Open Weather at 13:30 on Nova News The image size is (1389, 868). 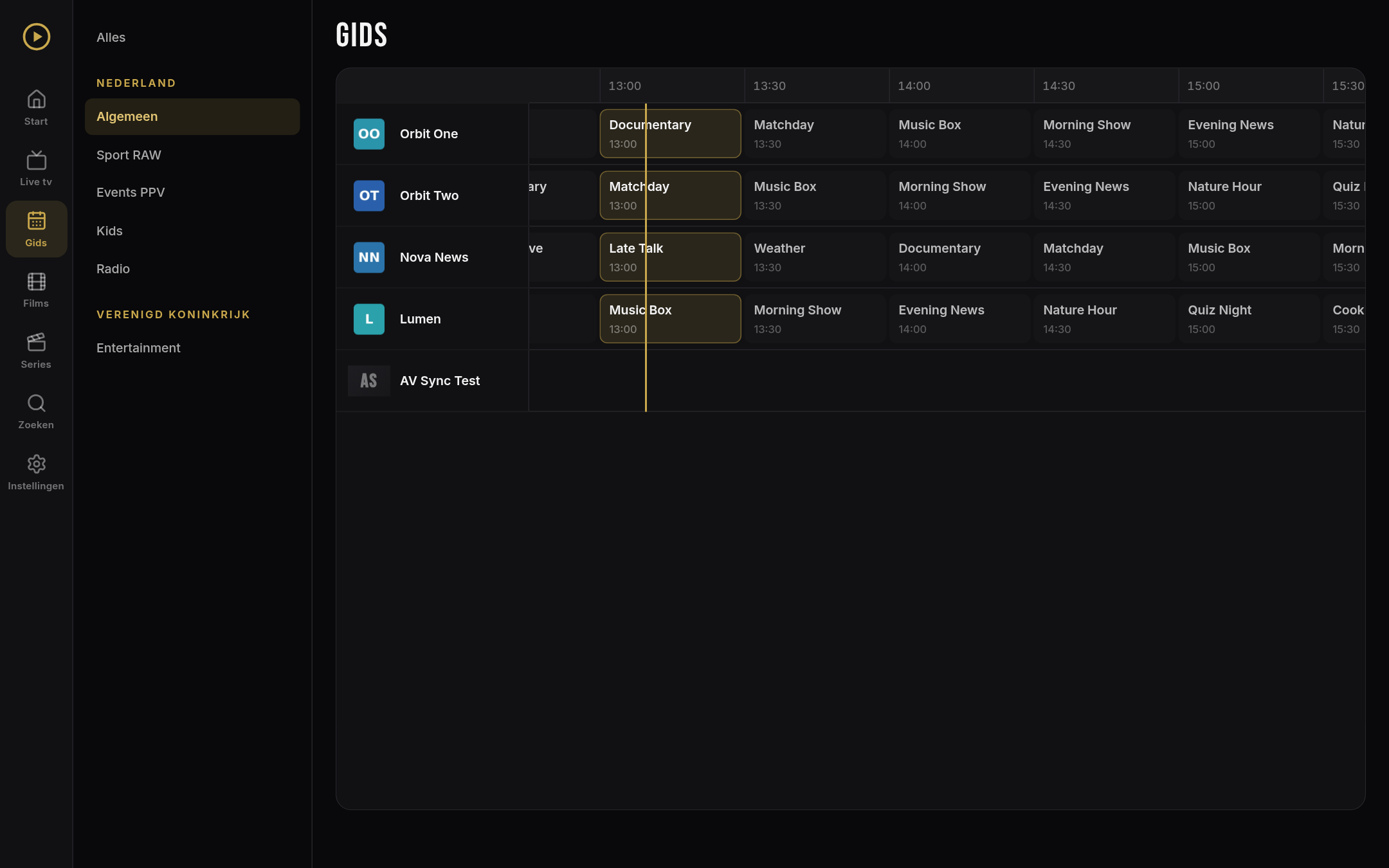point(815,257)
